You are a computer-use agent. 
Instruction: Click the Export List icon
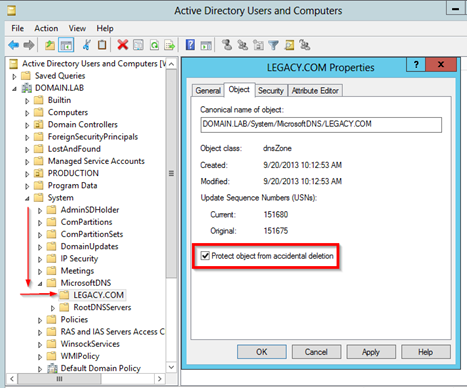click(x=170, y=45)
